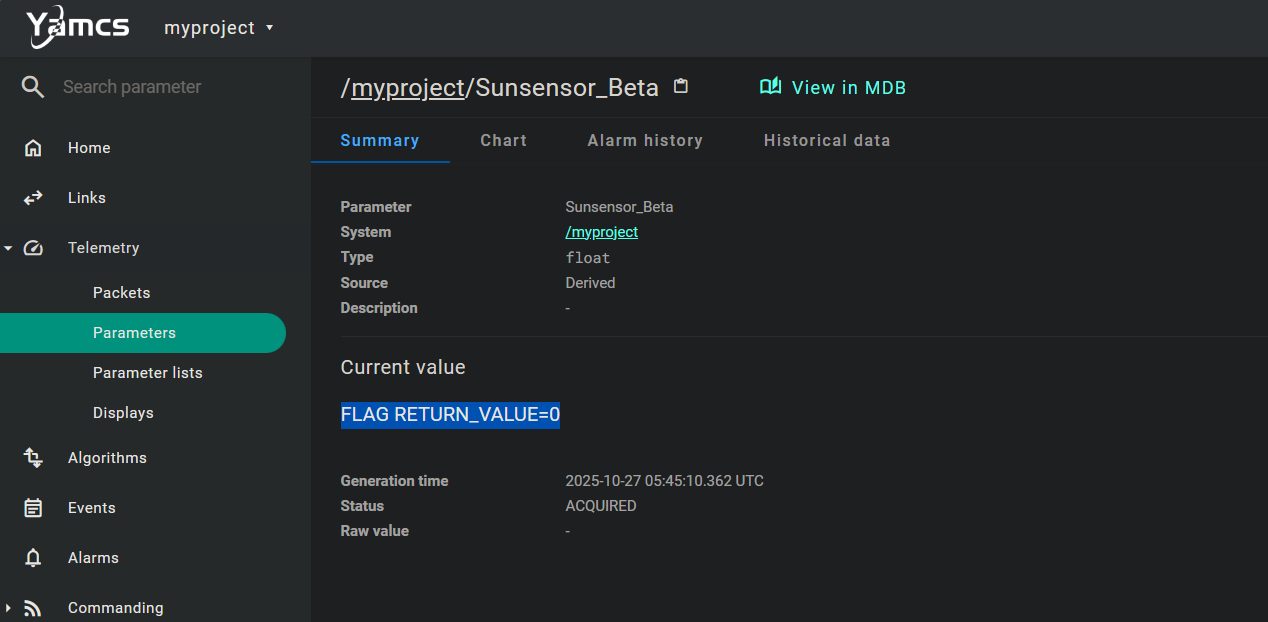Open Parameter lists in sidebar
Screen dimensions: 1268x622
(147, 373)
